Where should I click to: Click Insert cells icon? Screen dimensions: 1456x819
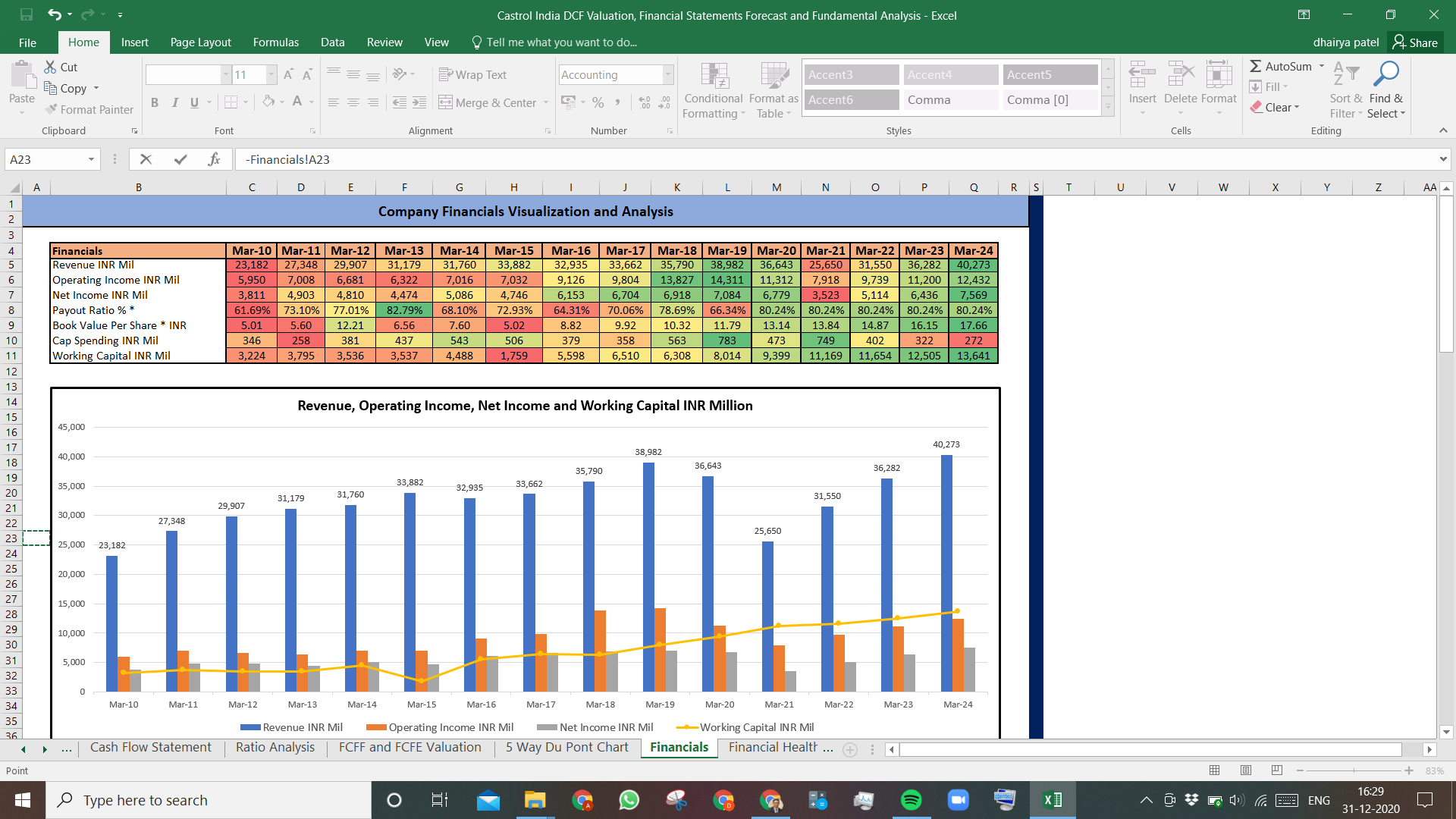pyautogui.click(x=1142, y=76)
